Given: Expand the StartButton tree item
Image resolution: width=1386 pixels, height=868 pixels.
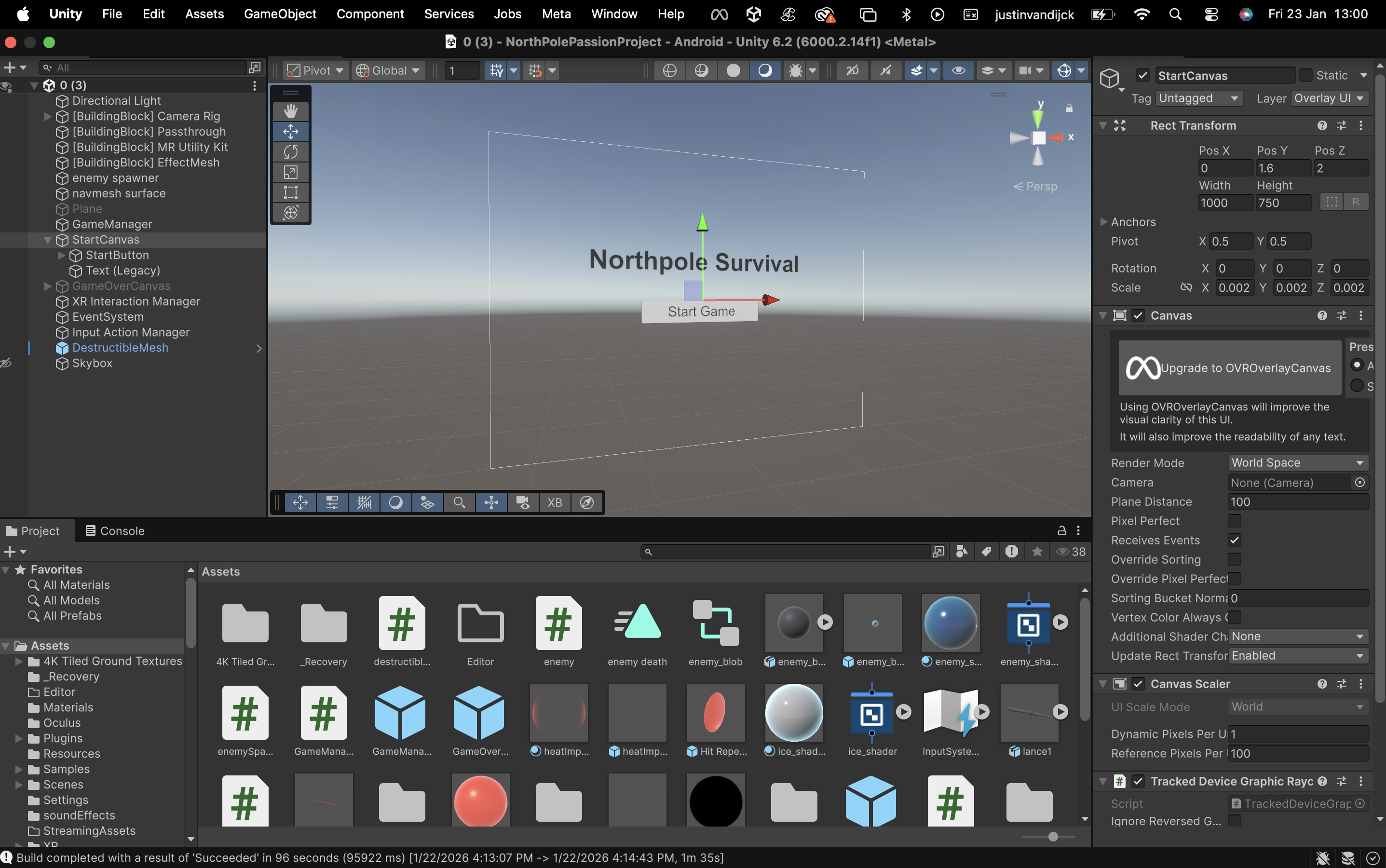Looking at the screenshot, I should [x=60, y=256].
